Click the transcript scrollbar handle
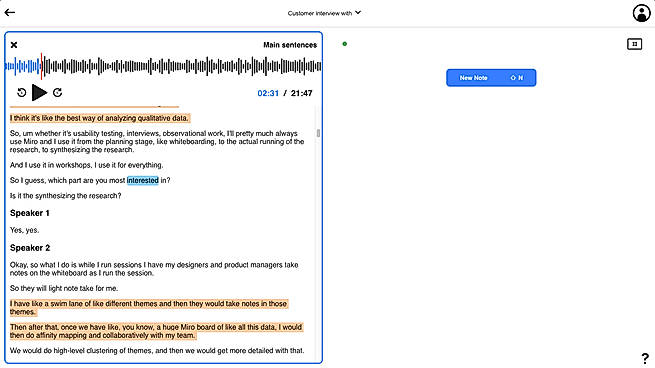655x368 pixels. point(318,133)
